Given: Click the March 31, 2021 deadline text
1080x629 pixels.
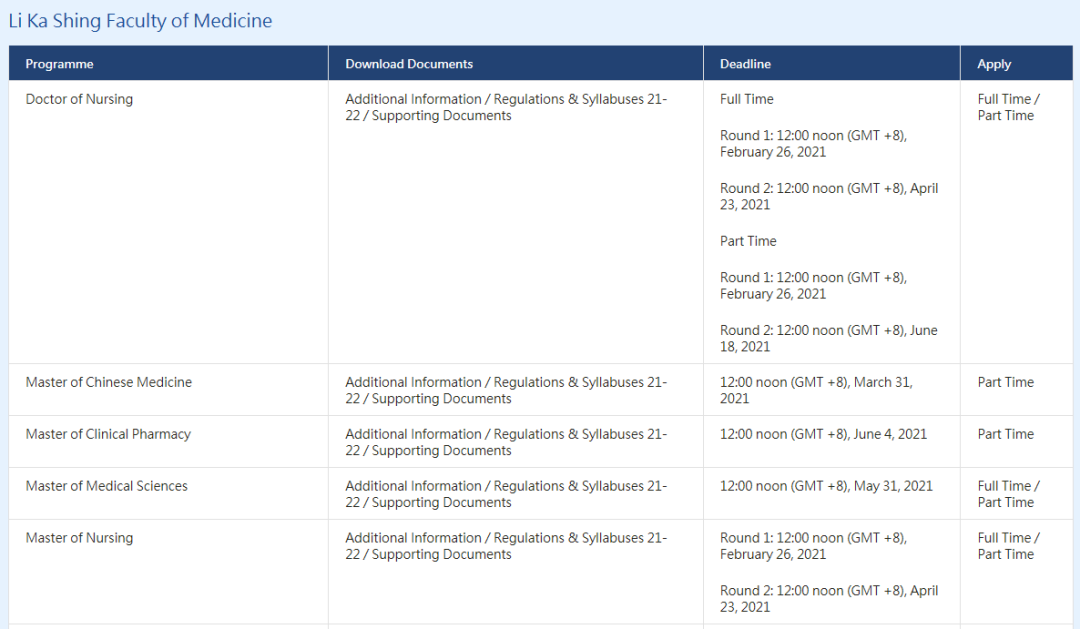Looking at the screenshot, I should [x=816, y=391].
